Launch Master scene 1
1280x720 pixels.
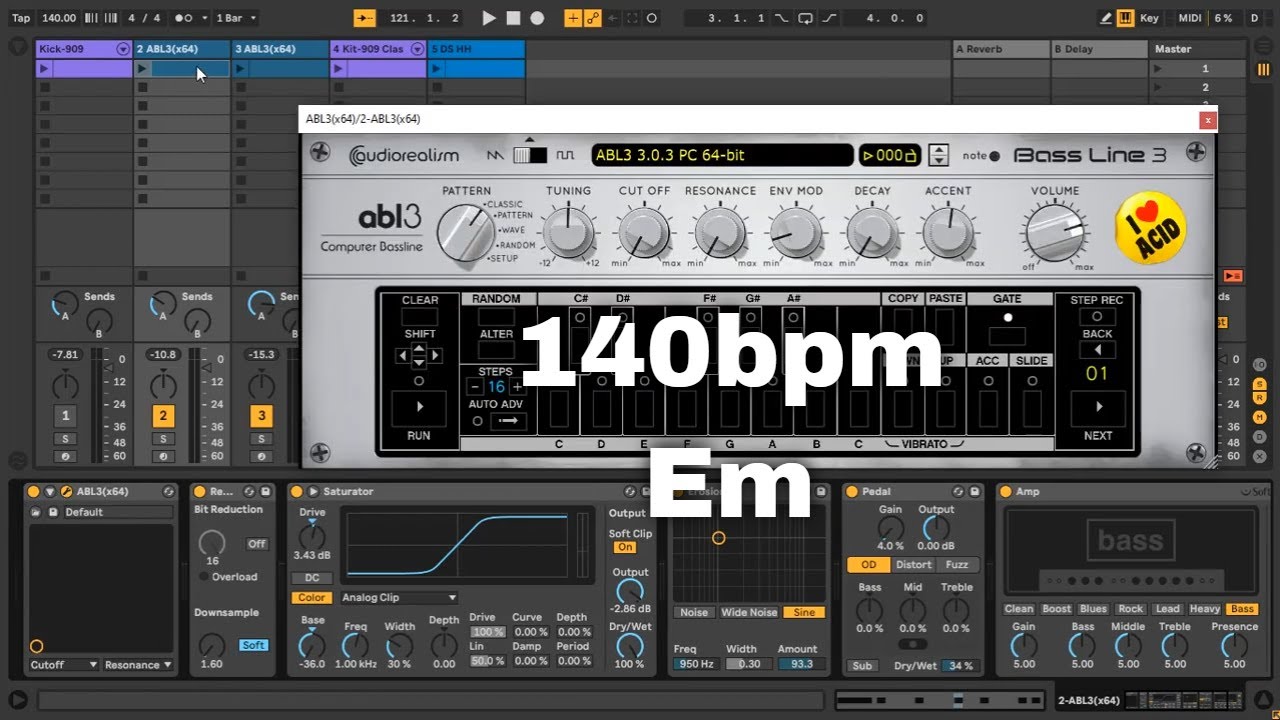[x=1160, y=69]
